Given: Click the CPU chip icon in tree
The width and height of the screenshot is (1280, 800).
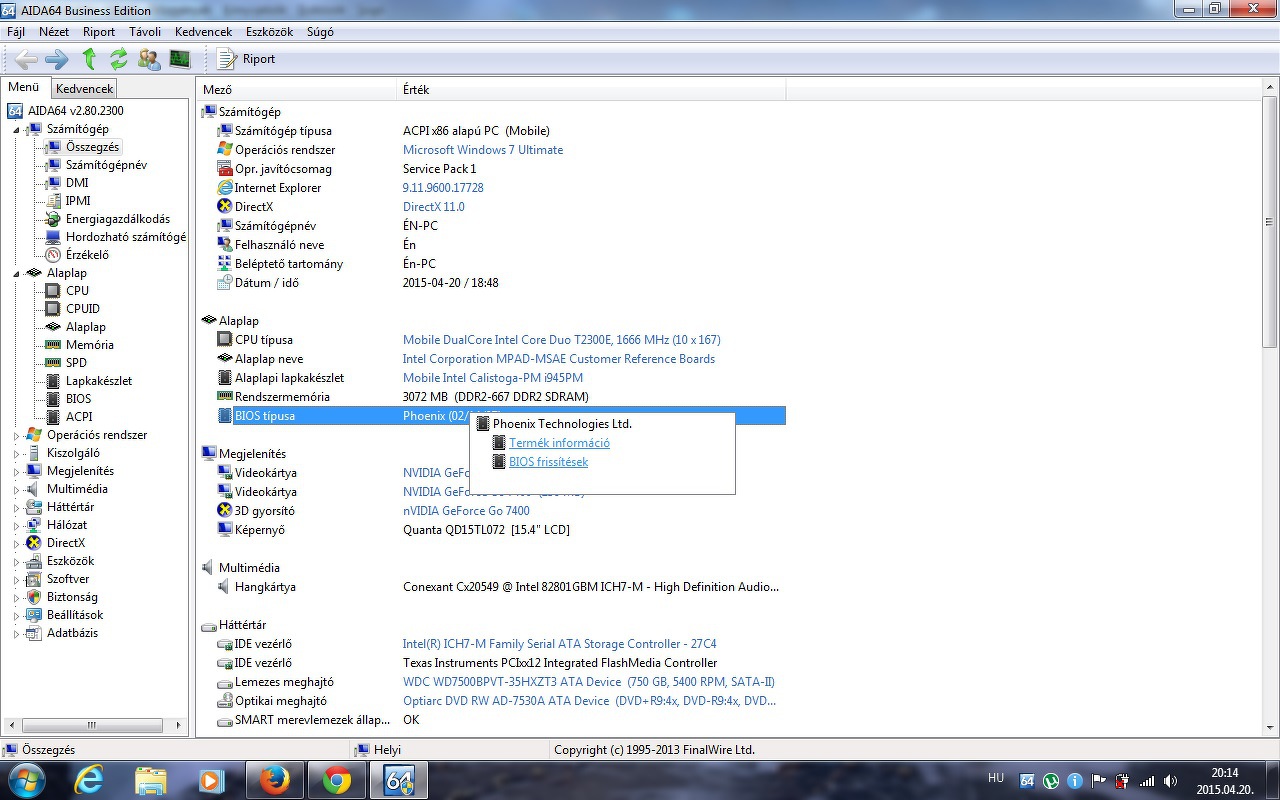Looking at the screenshot, I should coord(54,291).
